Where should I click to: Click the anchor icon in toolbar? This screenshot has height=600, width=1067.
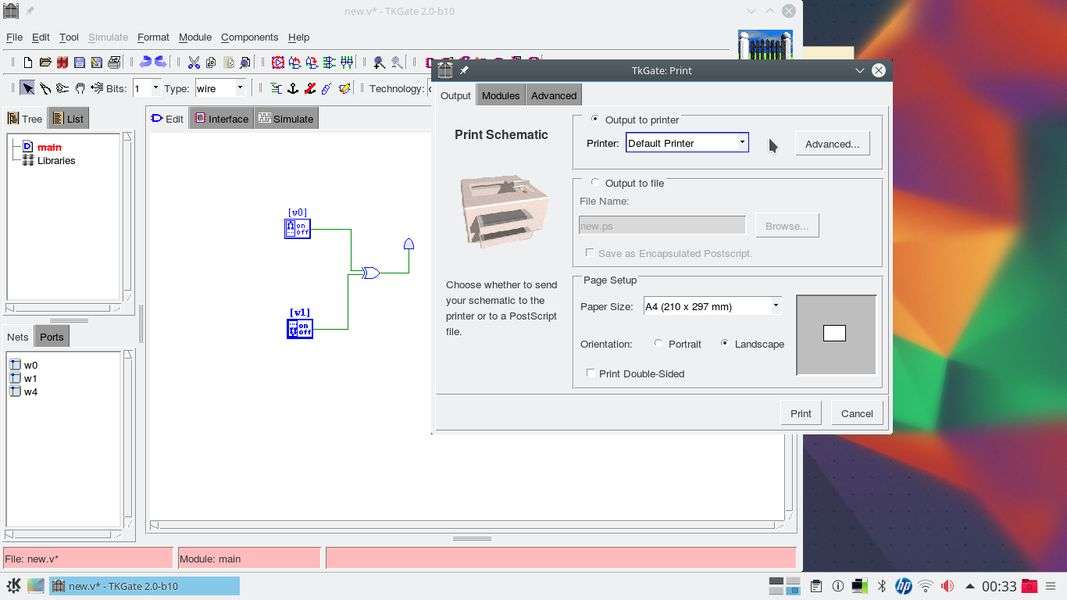[x=293, y=88]
